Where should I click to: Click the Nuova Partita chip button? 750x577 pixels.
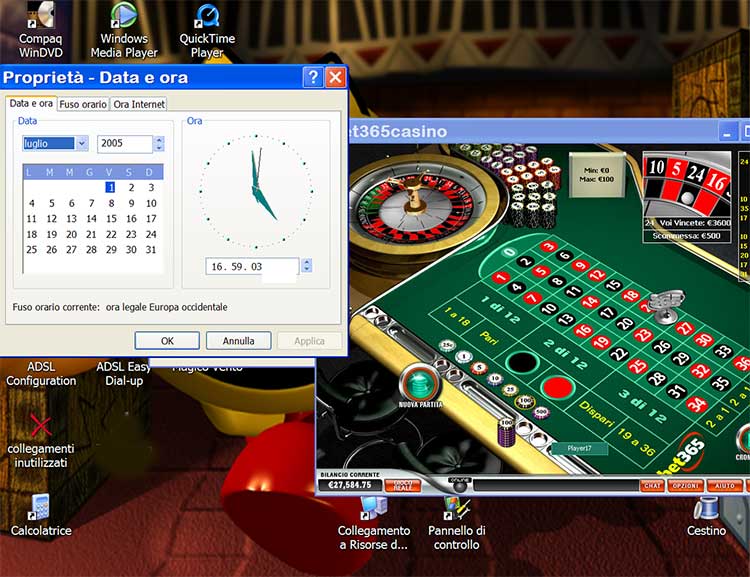[420, 385]
